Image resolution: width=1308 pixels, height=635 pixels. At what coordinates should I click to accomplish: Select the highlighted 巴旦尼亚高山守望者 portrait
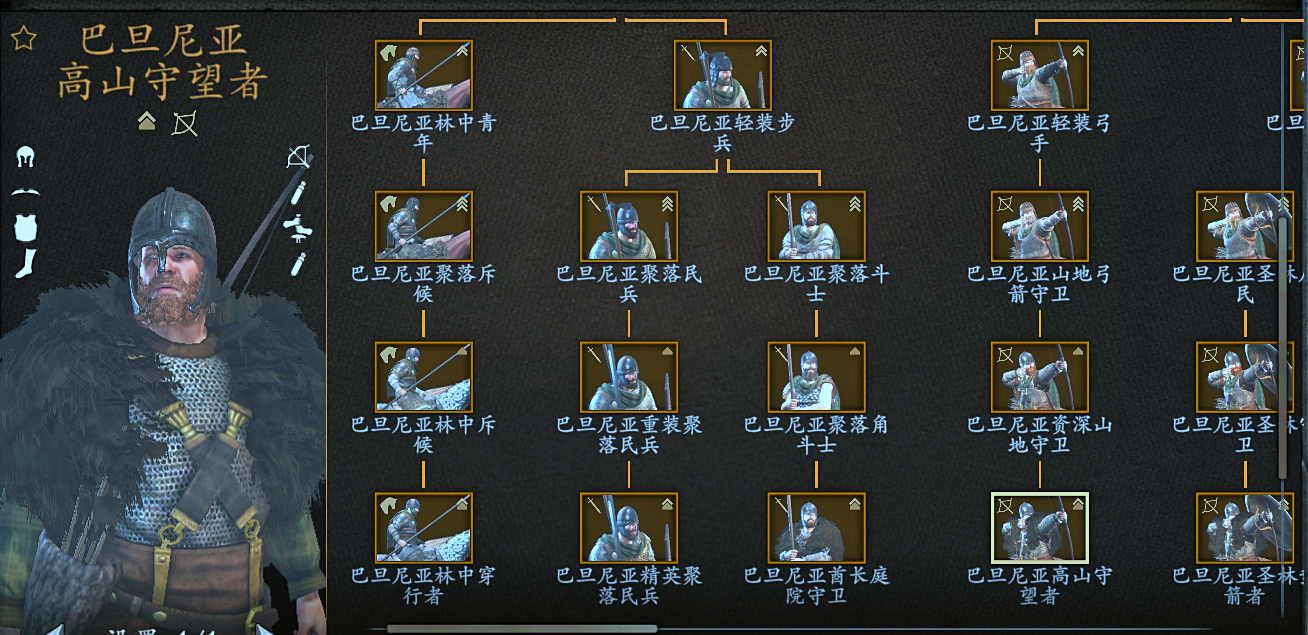coord(1040,528)
